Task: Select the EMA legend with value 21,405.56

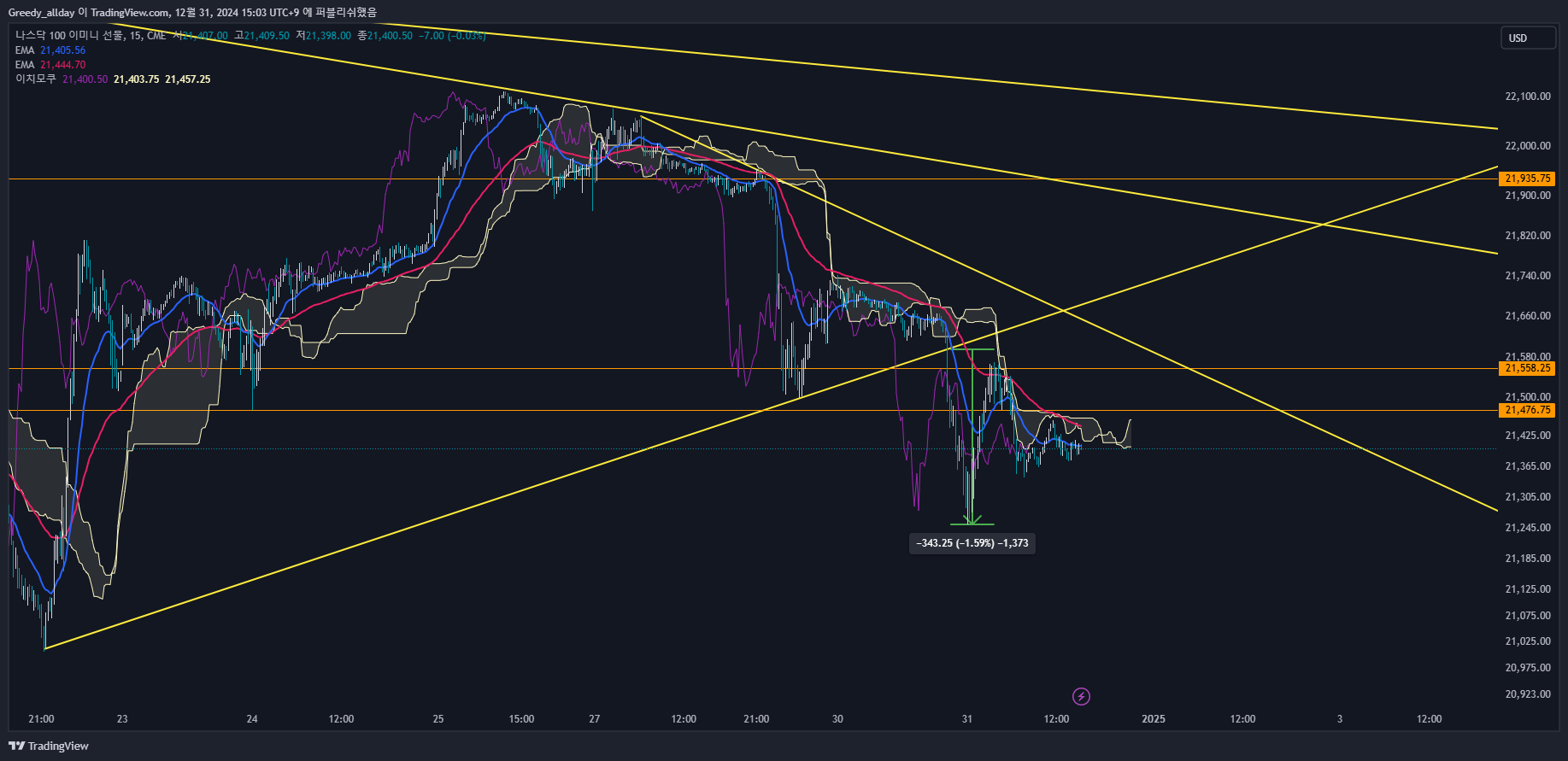Action: pyautogui.click(x=50, y=50)
